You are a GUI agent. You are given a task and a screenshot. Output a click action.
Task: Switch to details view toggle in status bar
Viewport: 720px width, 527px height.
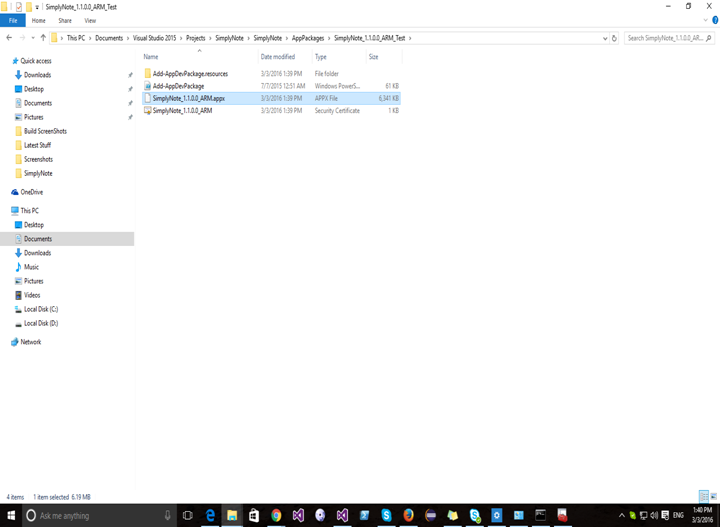[703, 496]
